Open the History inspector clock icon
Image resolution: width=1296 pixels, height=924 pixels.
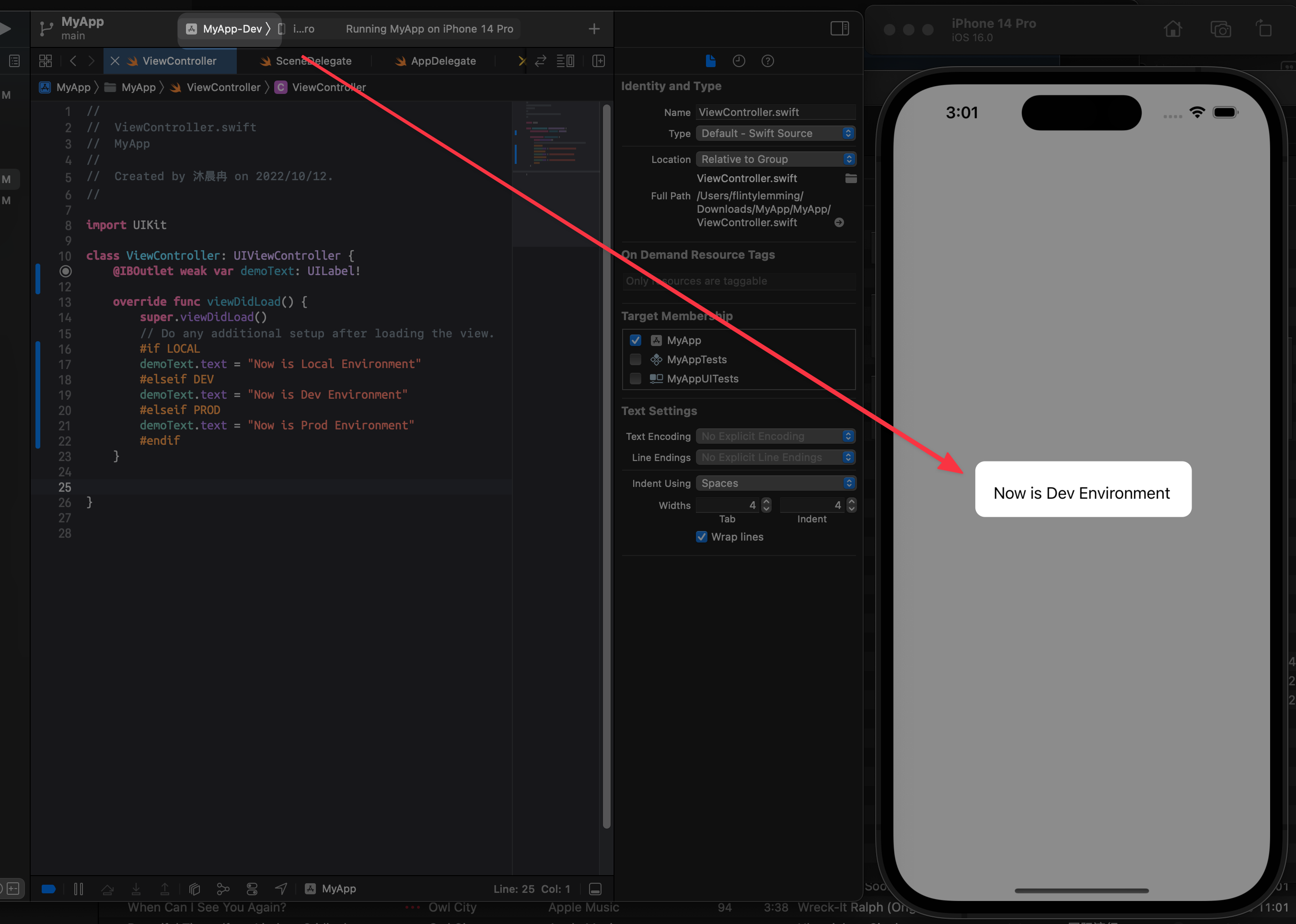[739, 61]
